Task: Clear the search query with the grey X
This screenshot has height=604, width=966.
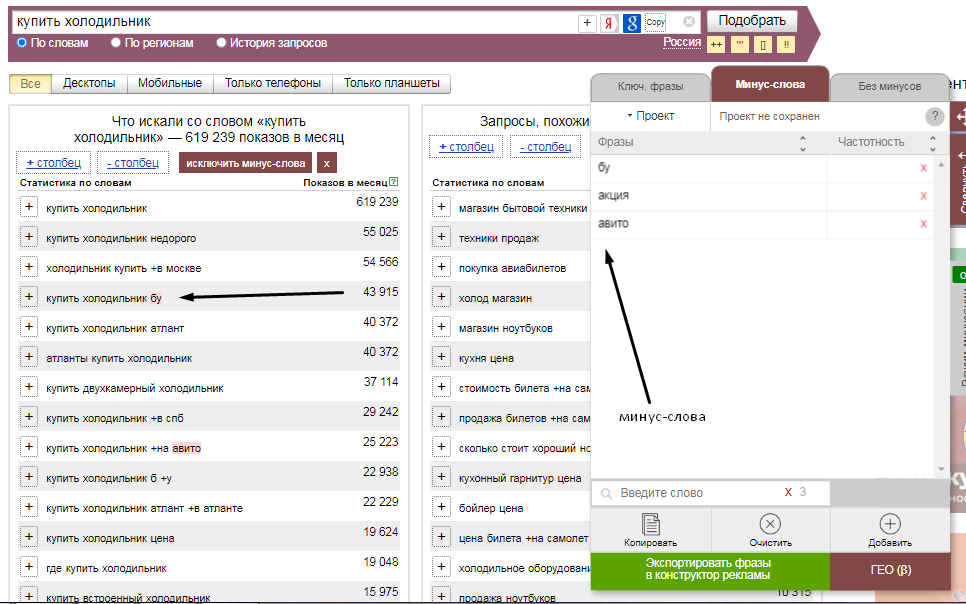Action: (x=689, y=21)
